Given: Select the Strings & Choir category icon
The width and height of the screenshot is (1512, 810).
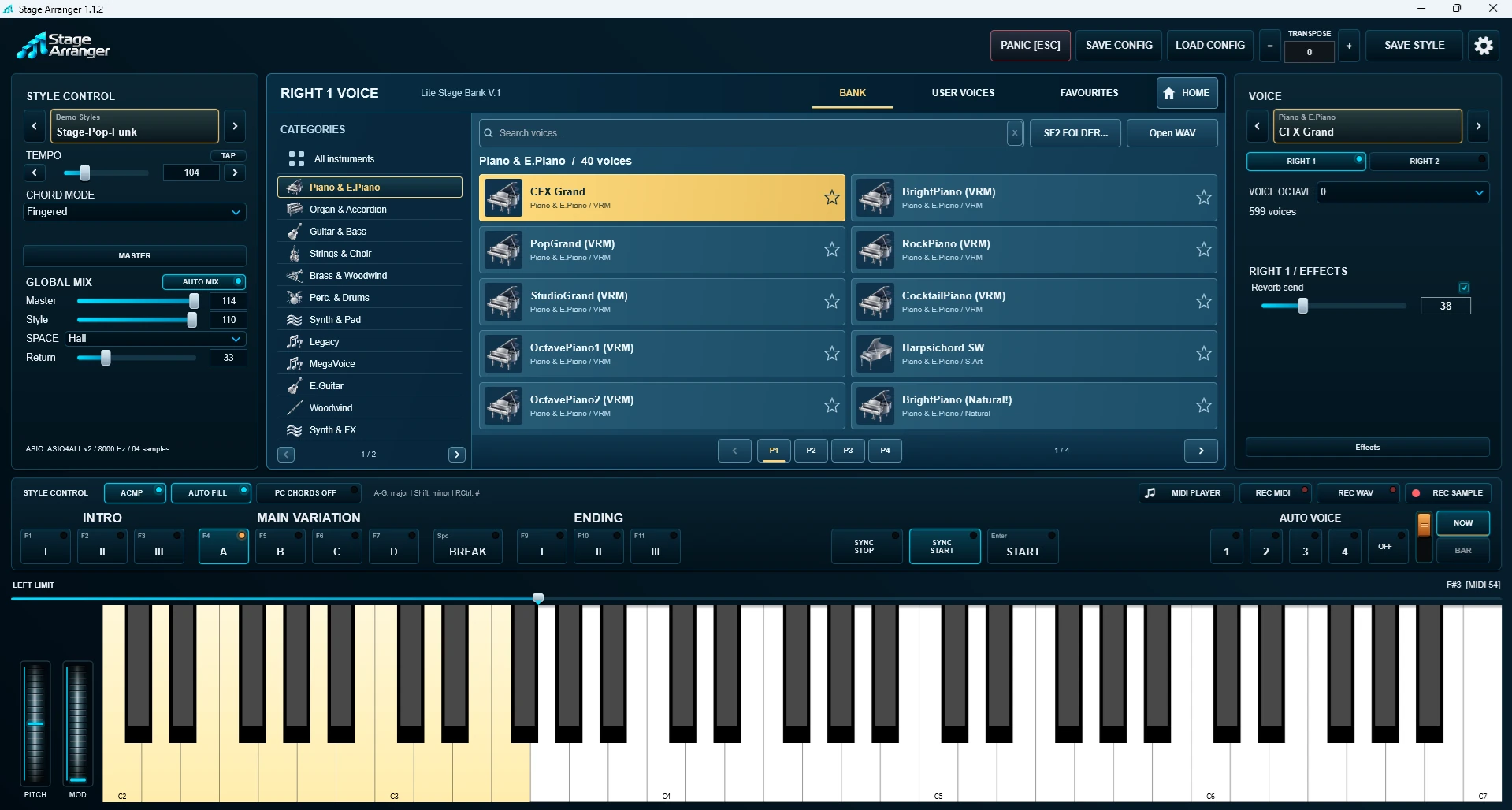Looking at the screenshot, I should [x=295, y=254].
